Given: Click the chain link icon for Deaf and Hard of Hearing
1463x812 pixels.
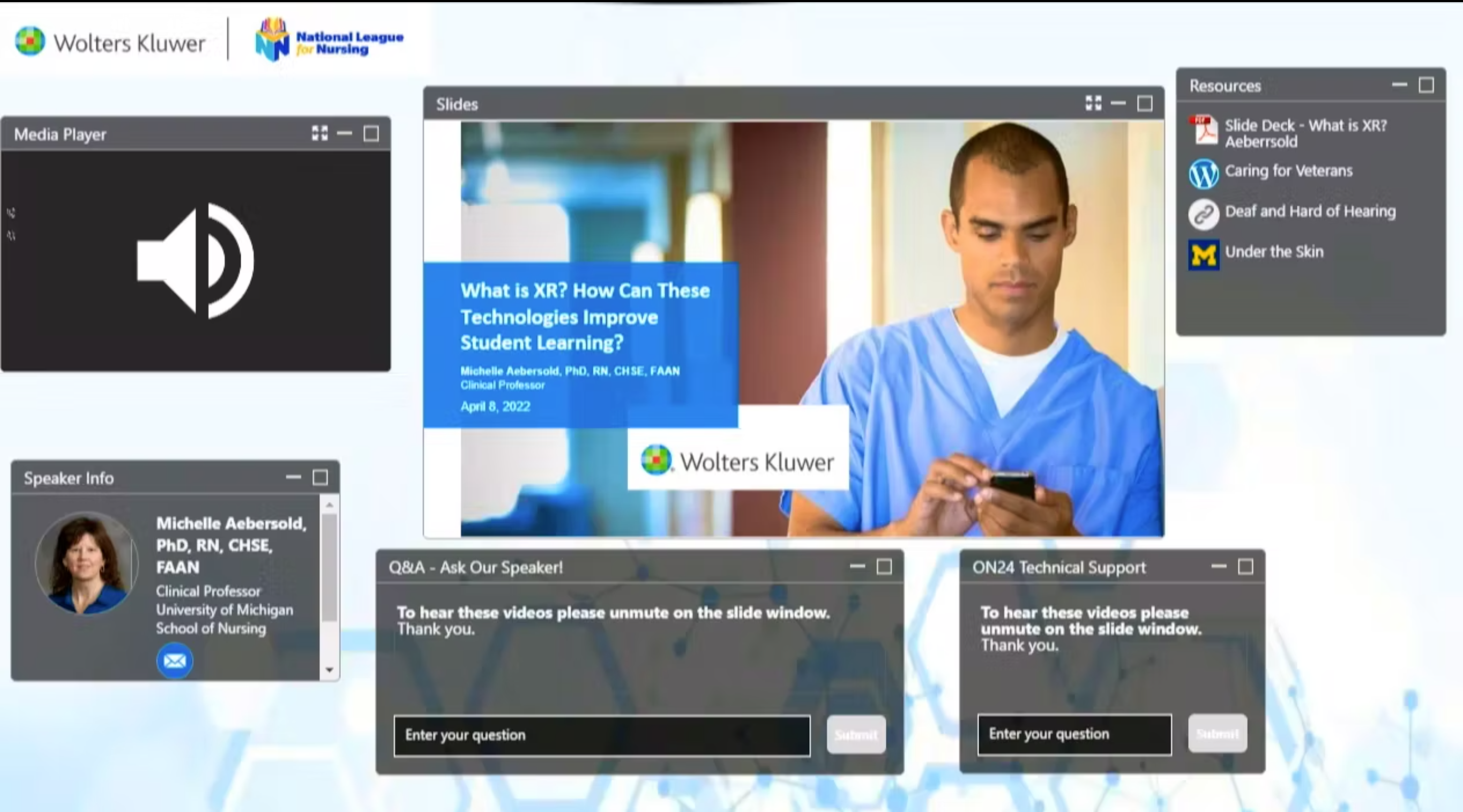Looking at the screenshot, I should tap(1204, 214).
